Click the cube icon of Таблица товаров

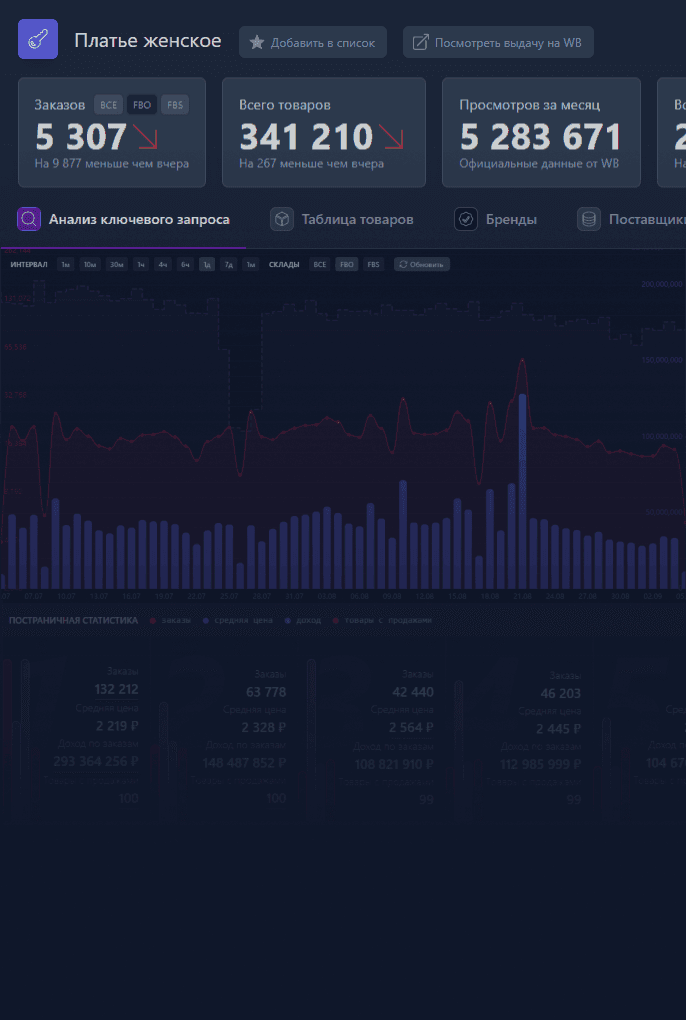click(x=282, y=219)
